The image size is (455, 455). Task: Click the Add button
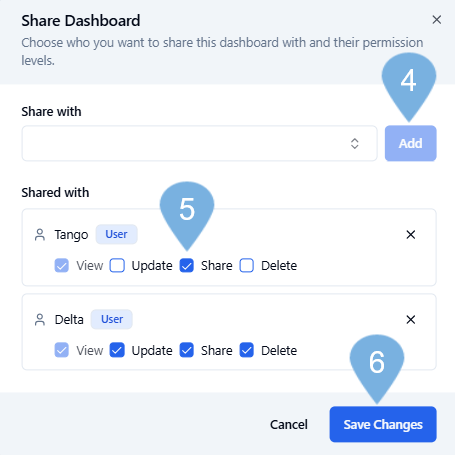[x=411, y=144]
